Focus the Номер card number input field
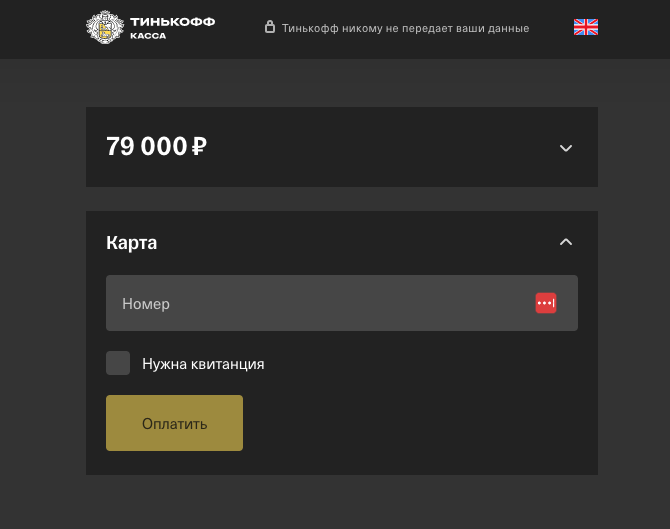 [x=342, y=303]
